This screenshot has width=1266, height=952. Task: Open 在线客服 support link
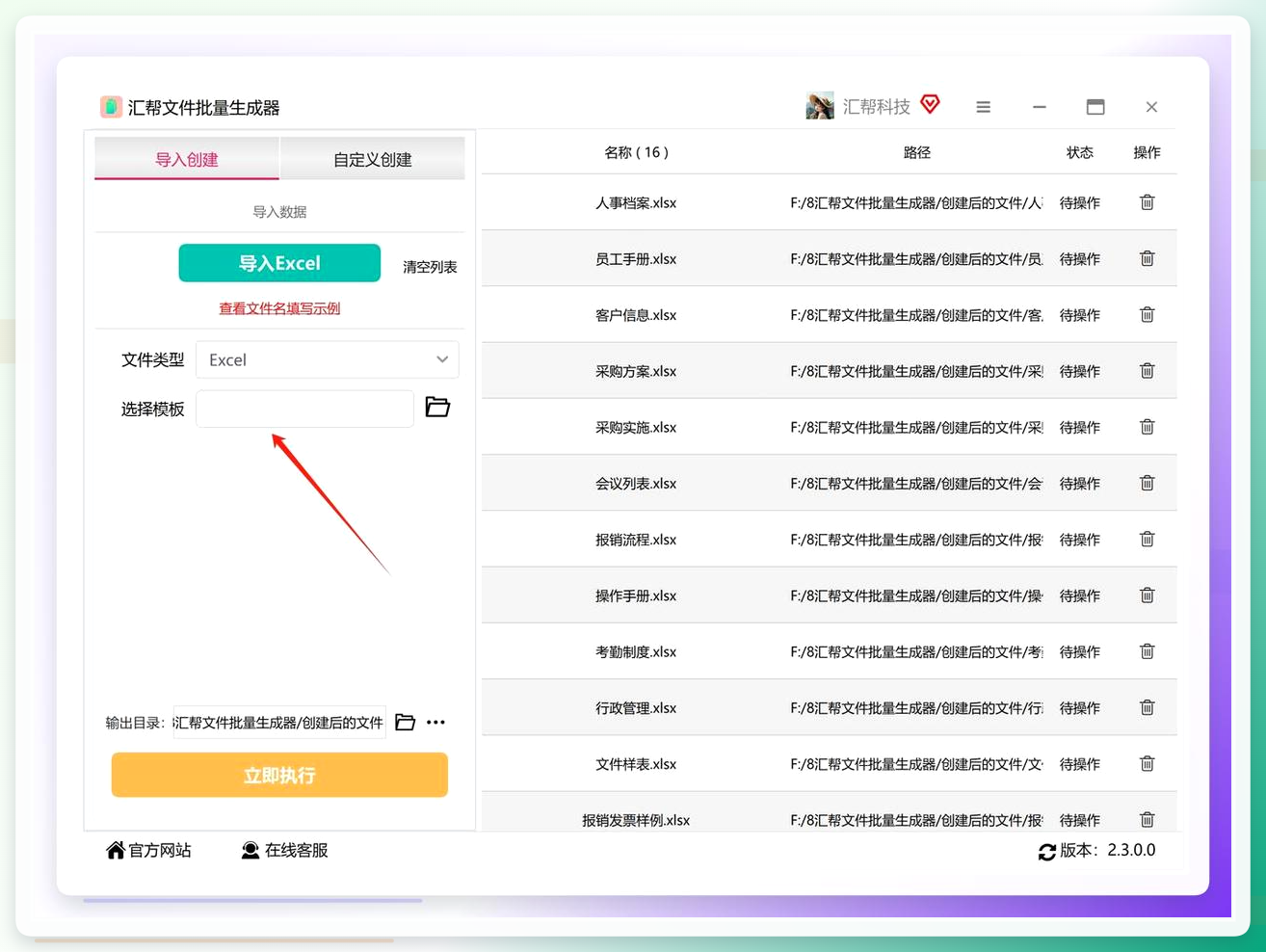[284, 850]
